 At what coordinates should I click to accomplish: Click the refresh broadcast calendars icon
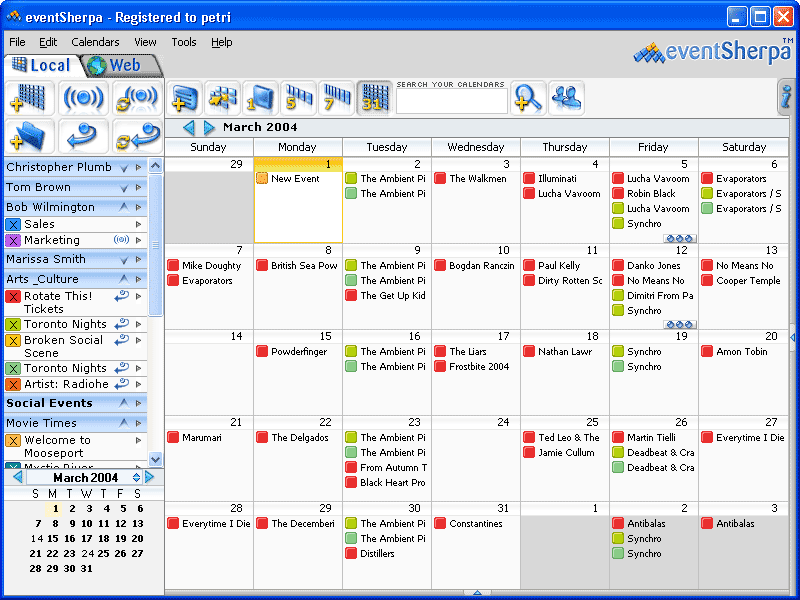coord(137,97)
